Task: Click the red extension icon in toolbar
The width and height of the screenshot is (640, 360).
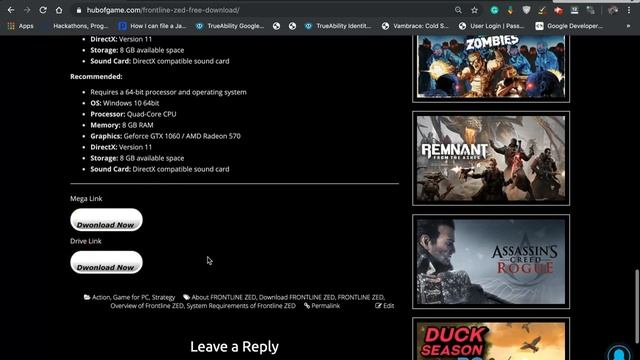Action: tap(558, 10)
